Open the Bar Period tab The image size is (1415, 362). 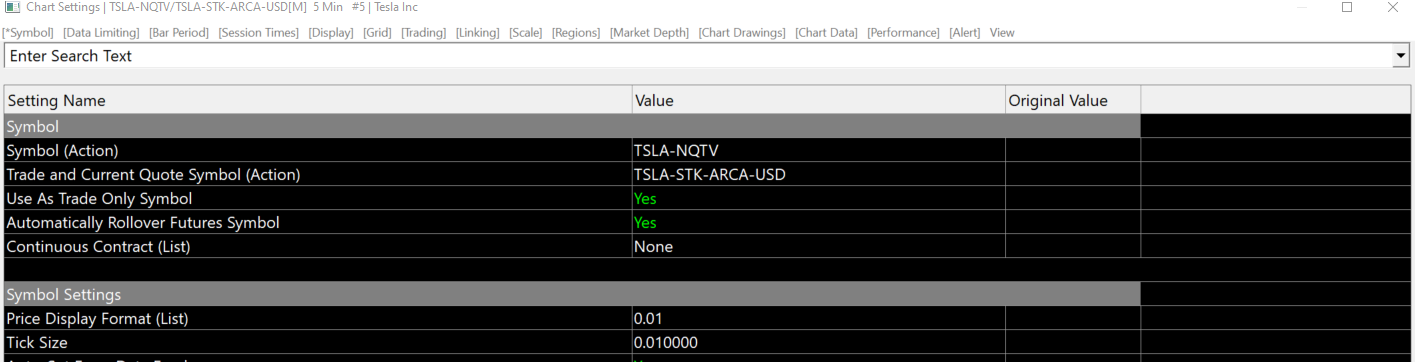(179, 33)
